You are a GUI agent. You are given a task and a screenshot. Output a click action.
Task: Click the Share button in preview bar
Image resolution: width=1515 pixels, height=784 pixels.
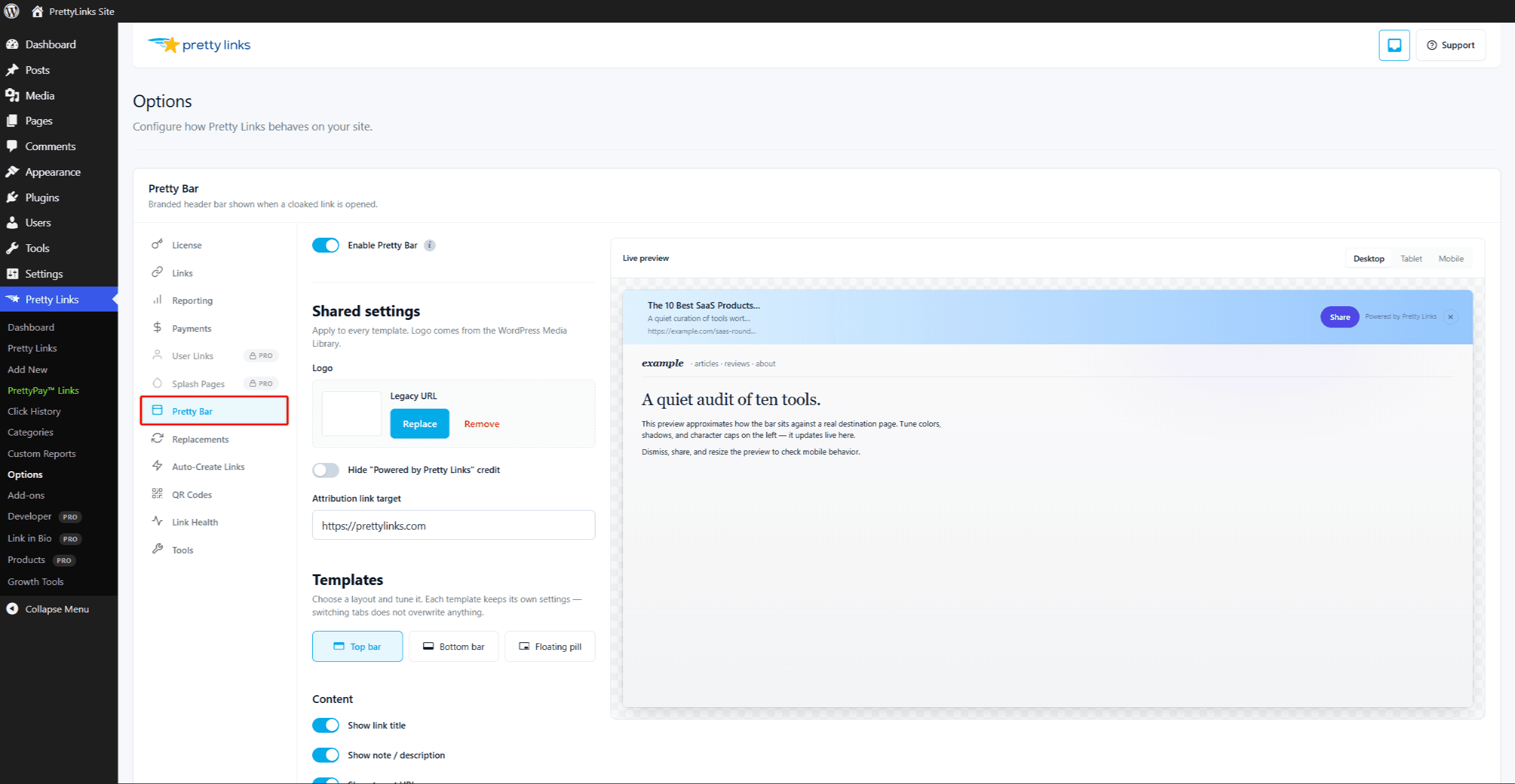pyautogui.click(x=1340, y=317)
